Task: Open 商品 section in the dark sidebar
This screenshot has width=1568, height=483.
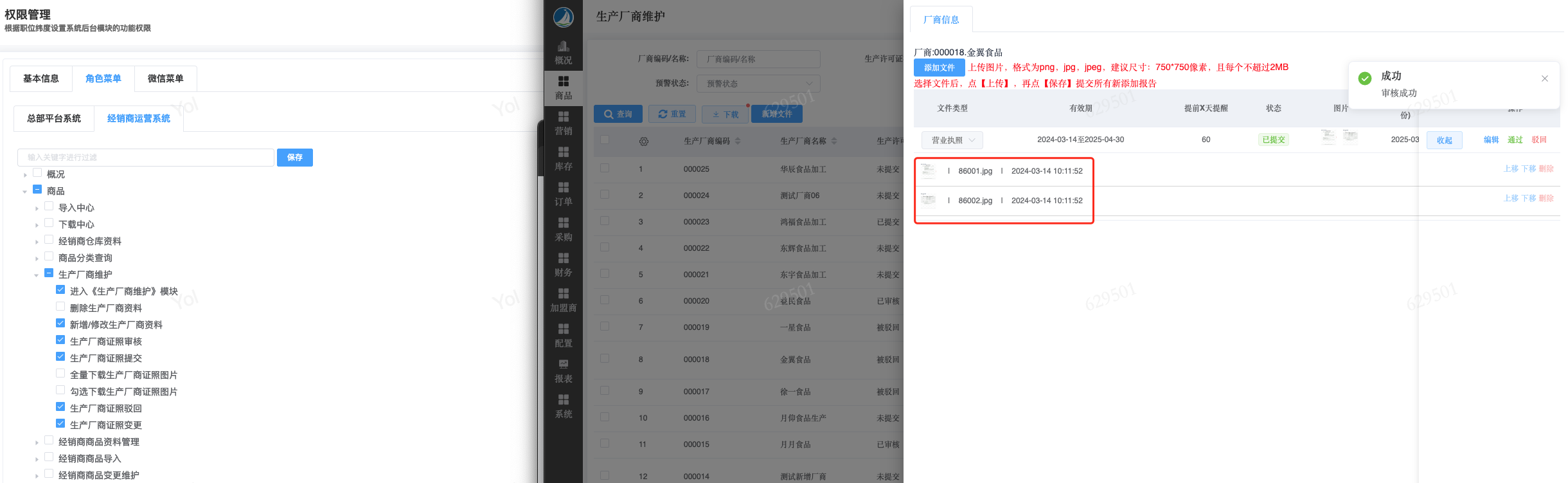Action: 564,88
